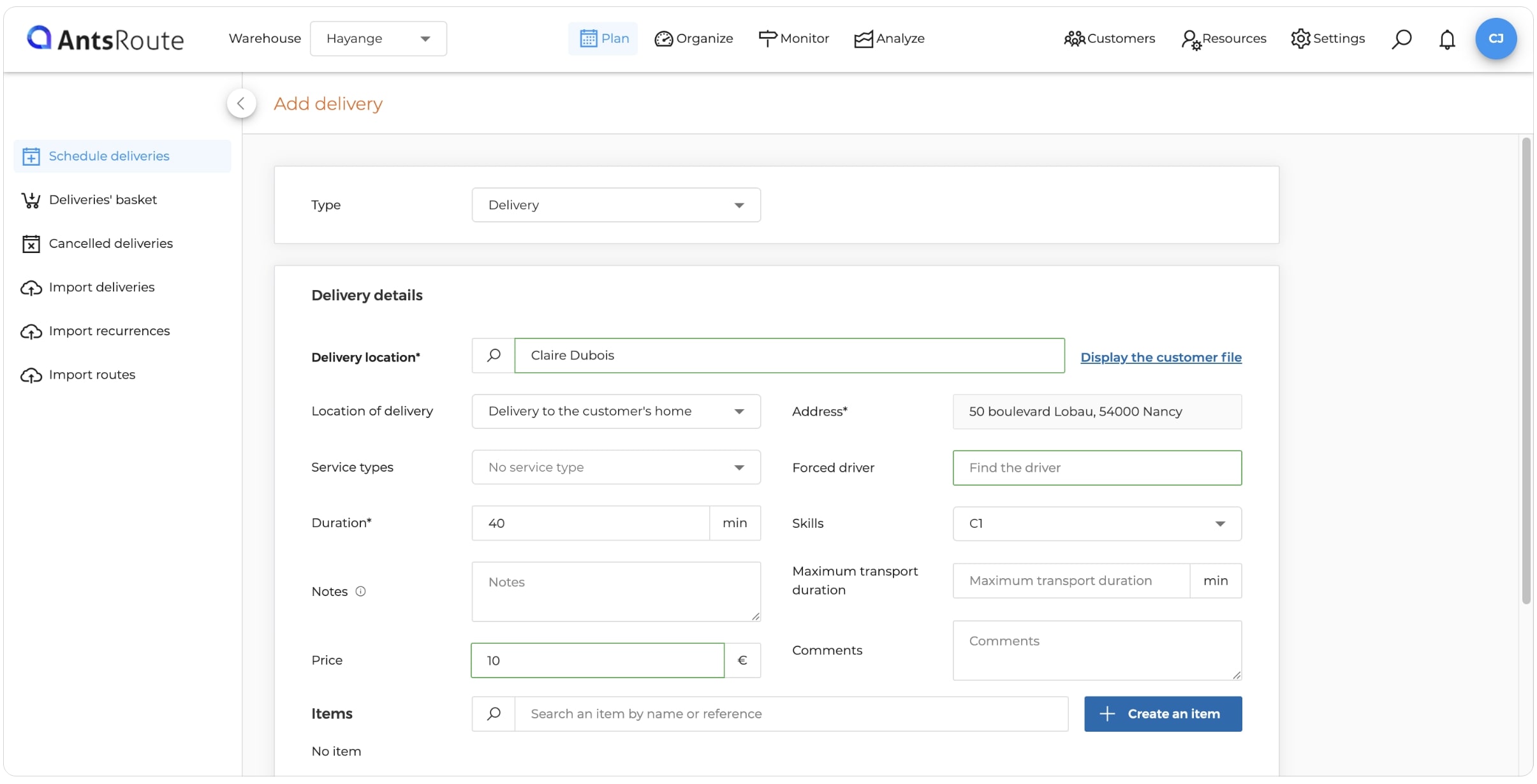Click the Forced driver label
Viewport: 1537px width, 784px height.
click(x=833, y=467)
